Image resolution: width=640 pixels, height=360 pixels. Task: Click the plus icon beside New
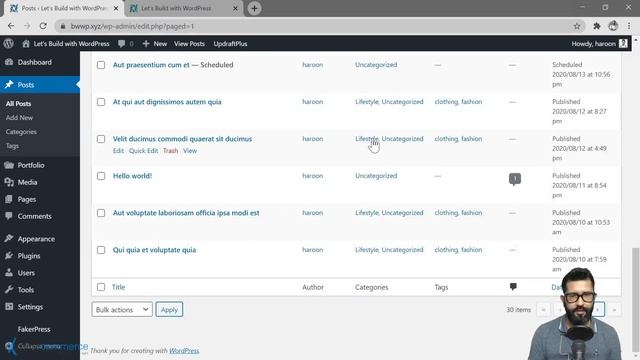[x=146, y=44]
